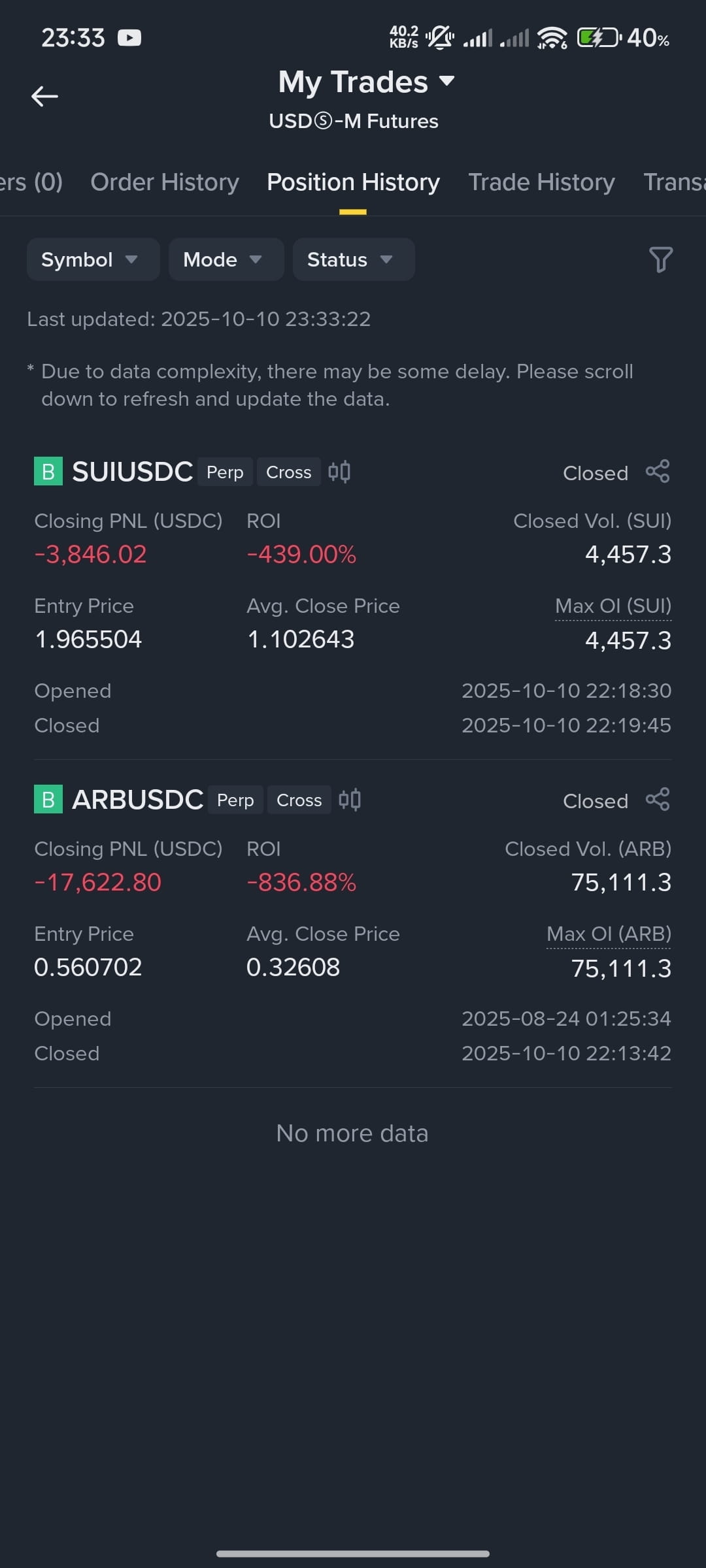Open candlestick chart icon beside SUIUSDC
Viewport: 706px width, 1568px height.
point(339,472)
